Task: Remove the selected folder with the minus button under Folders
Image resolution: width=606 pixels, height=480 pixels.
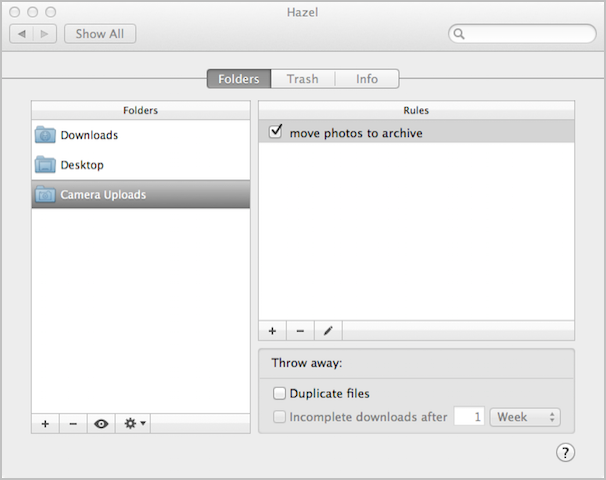Action: click(73, 424)
